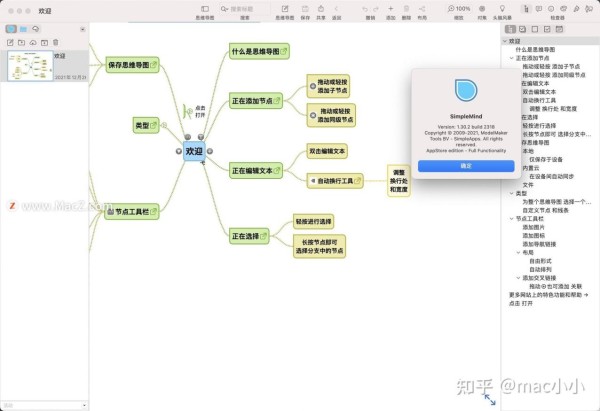600x411 pixels.
Task: Select second checkmark tab in right panel
Action: point(547,29)
